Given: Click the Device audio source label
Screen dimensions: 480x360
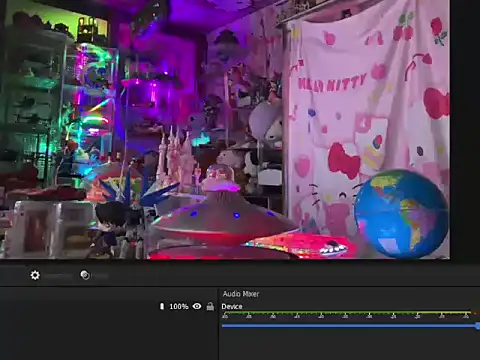Looking at the screenshot, I should (232, 306).
